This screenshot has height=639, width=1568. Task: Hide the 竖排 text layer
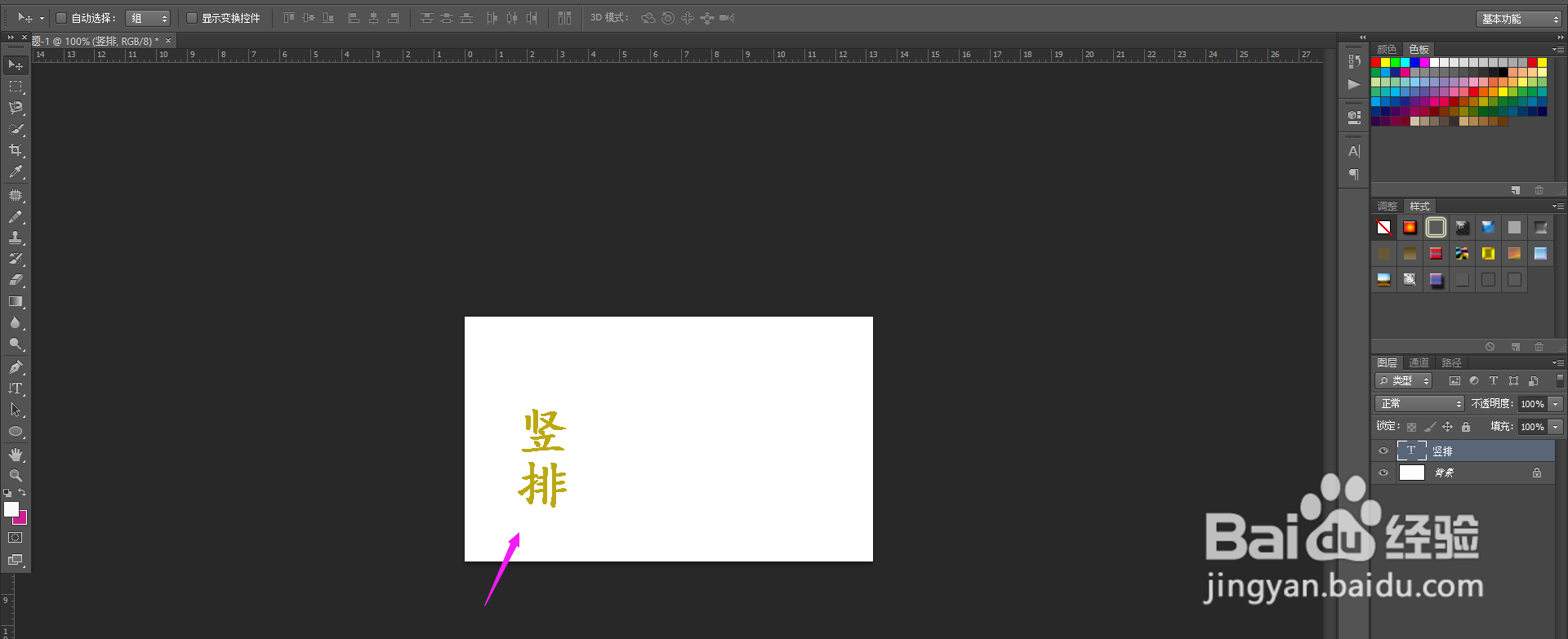pos(1383,450)
